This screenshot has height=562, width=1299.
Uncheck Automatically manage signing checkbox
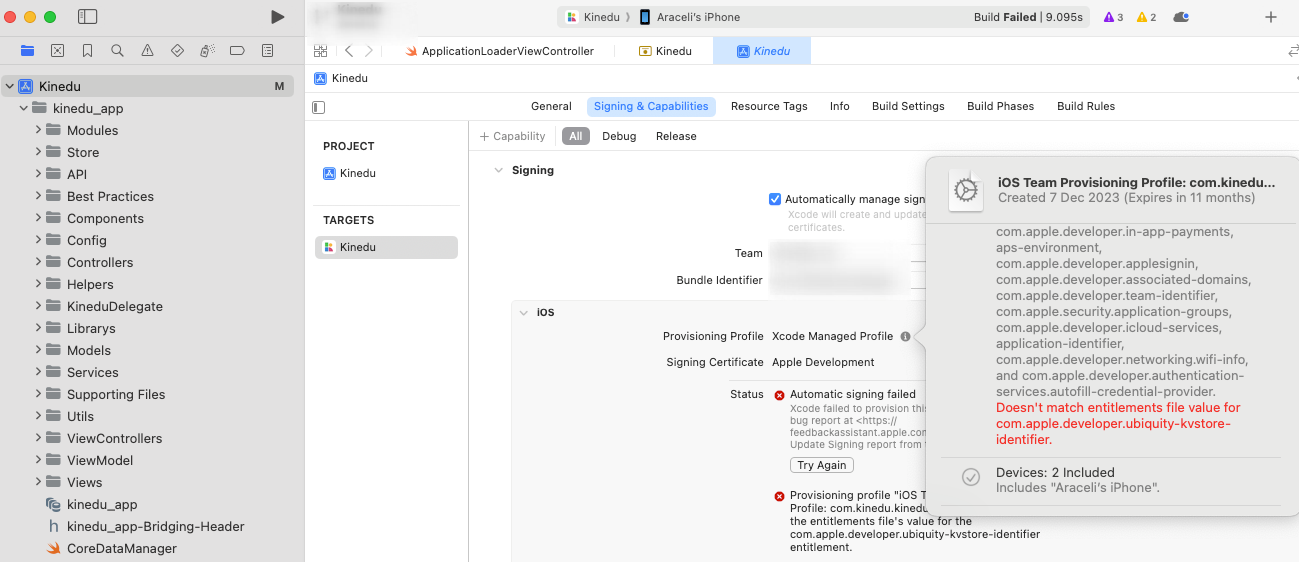pos(775,199)
